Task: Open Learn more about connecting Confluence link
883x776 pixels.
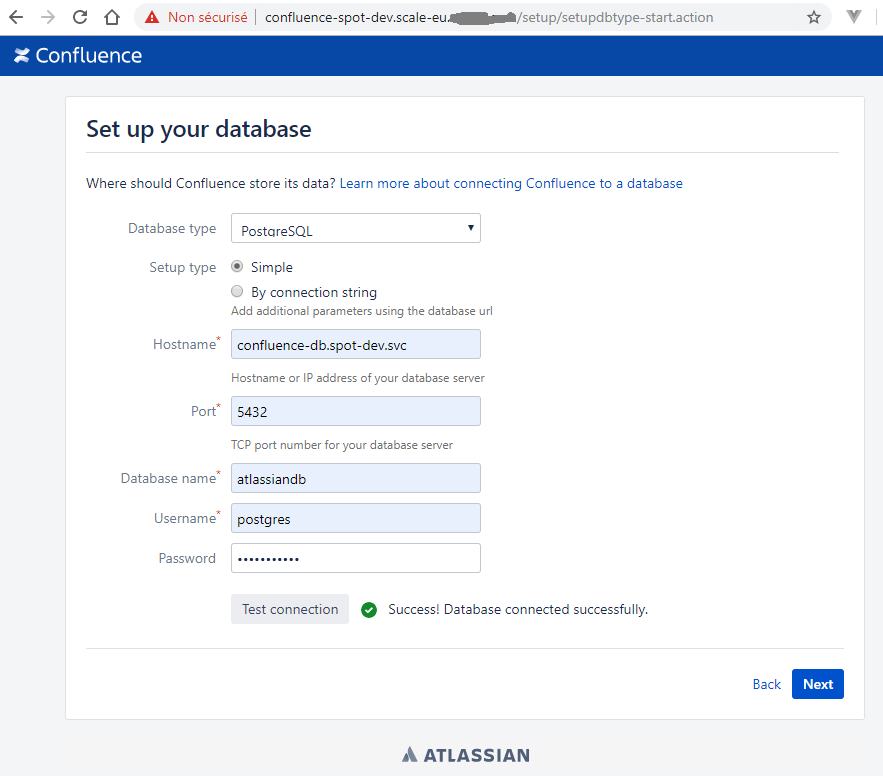Action: point(511,184)
